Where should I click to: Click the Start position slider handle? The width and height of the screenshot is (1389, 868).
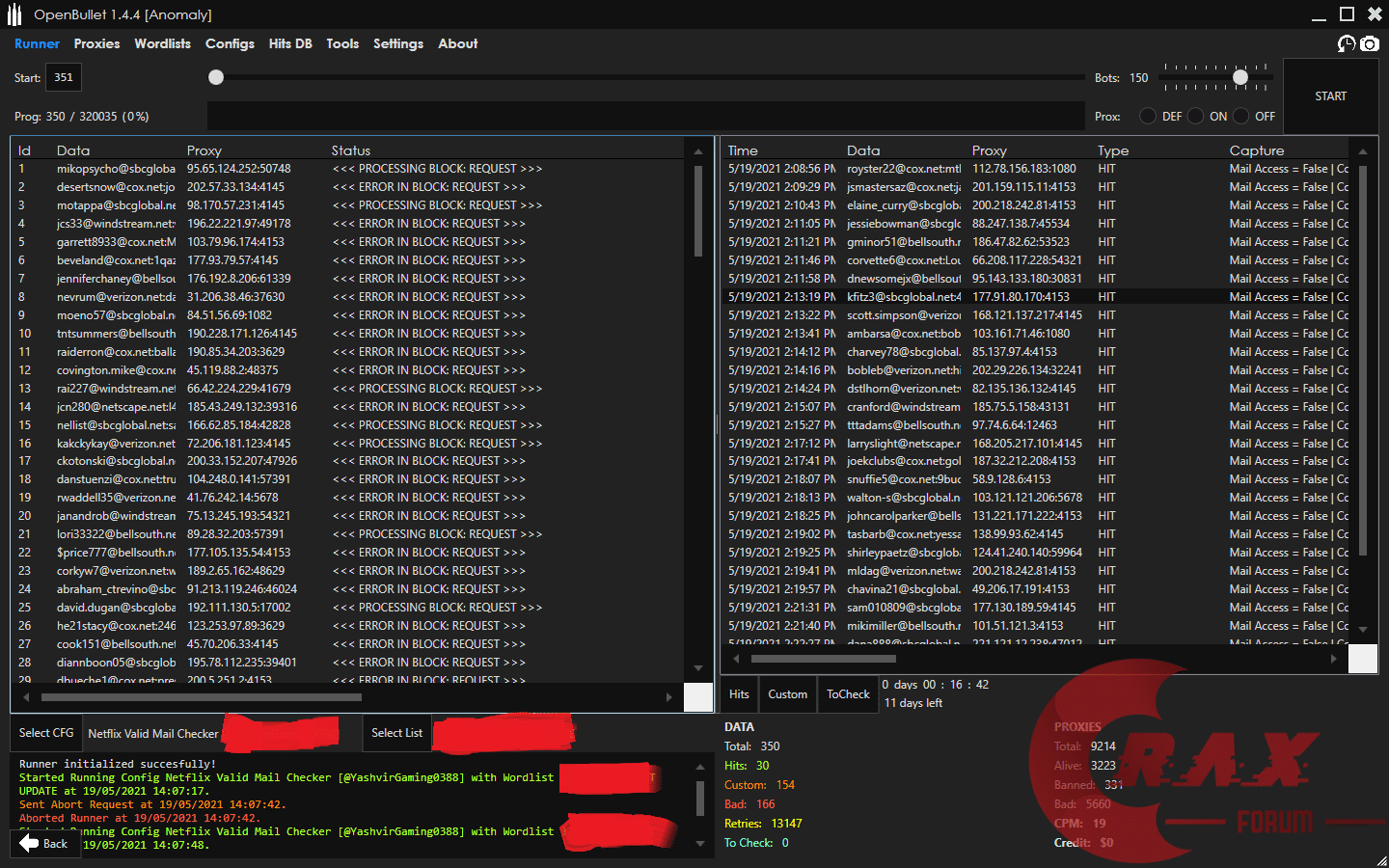(x=216, y=77)
